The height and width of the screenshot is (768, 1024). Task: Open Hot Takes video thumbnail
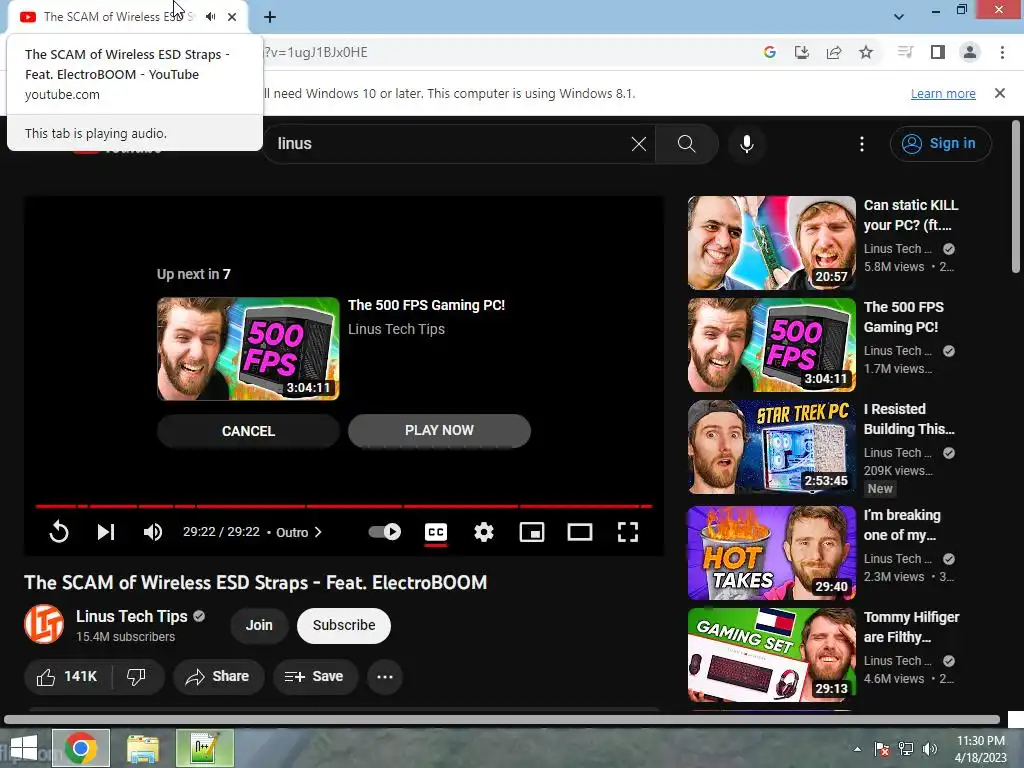coord(772,552)
